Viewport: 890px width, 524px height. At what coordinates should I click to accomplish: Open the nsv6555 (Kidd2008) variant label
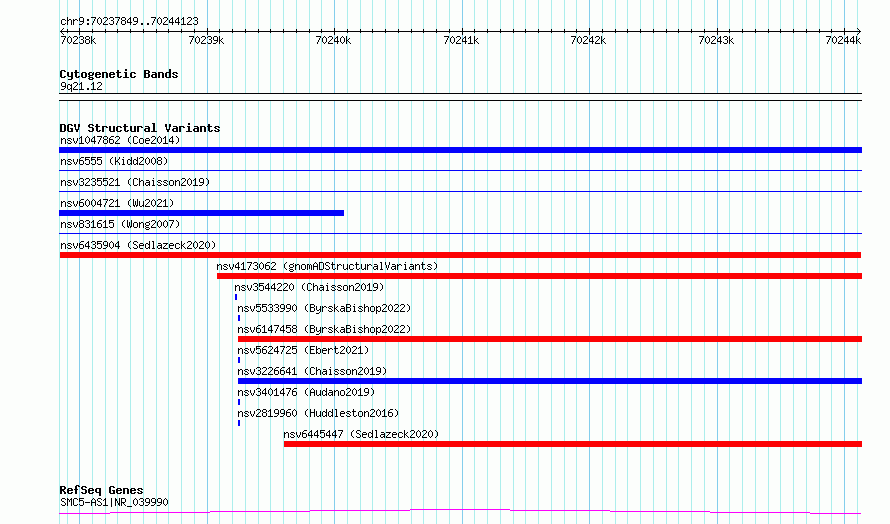(114, 161)
